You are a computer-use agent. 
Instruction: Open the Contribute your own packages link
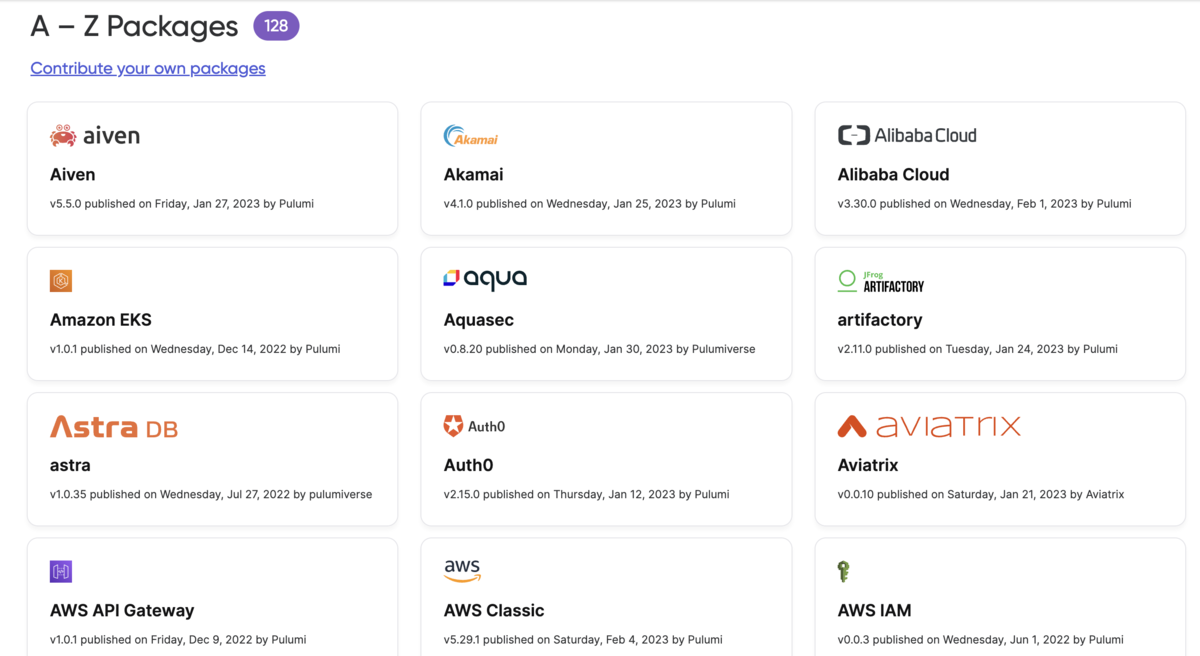(148, 68)
